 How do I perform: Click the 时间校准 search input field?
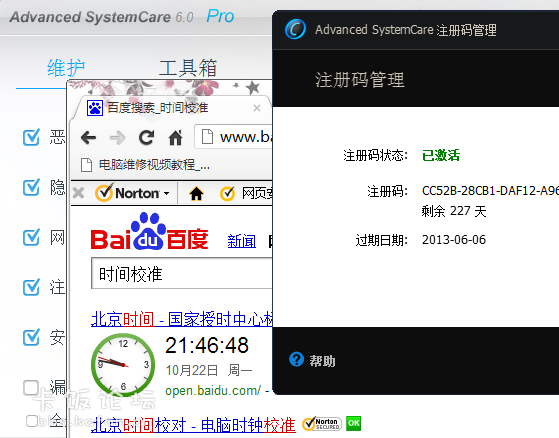[182, 274]
